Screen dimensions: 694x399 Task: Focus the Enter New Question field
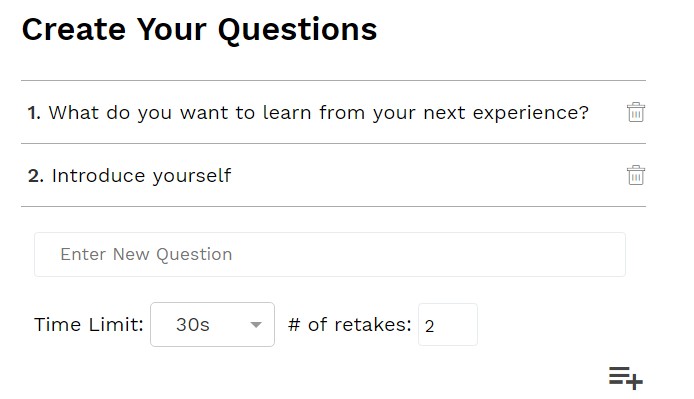pyautogui.click(x=330, y=255)
